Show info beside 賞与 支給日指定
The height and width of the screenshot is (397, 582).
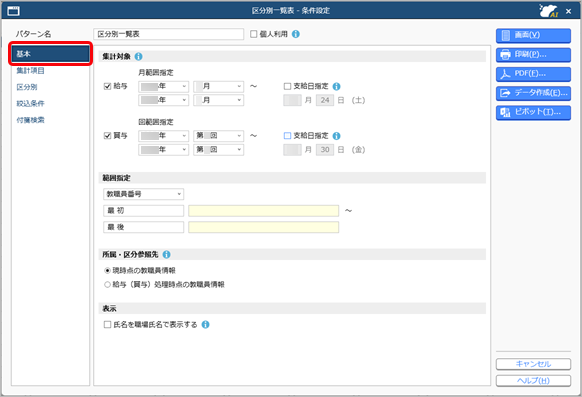(336, 136)
